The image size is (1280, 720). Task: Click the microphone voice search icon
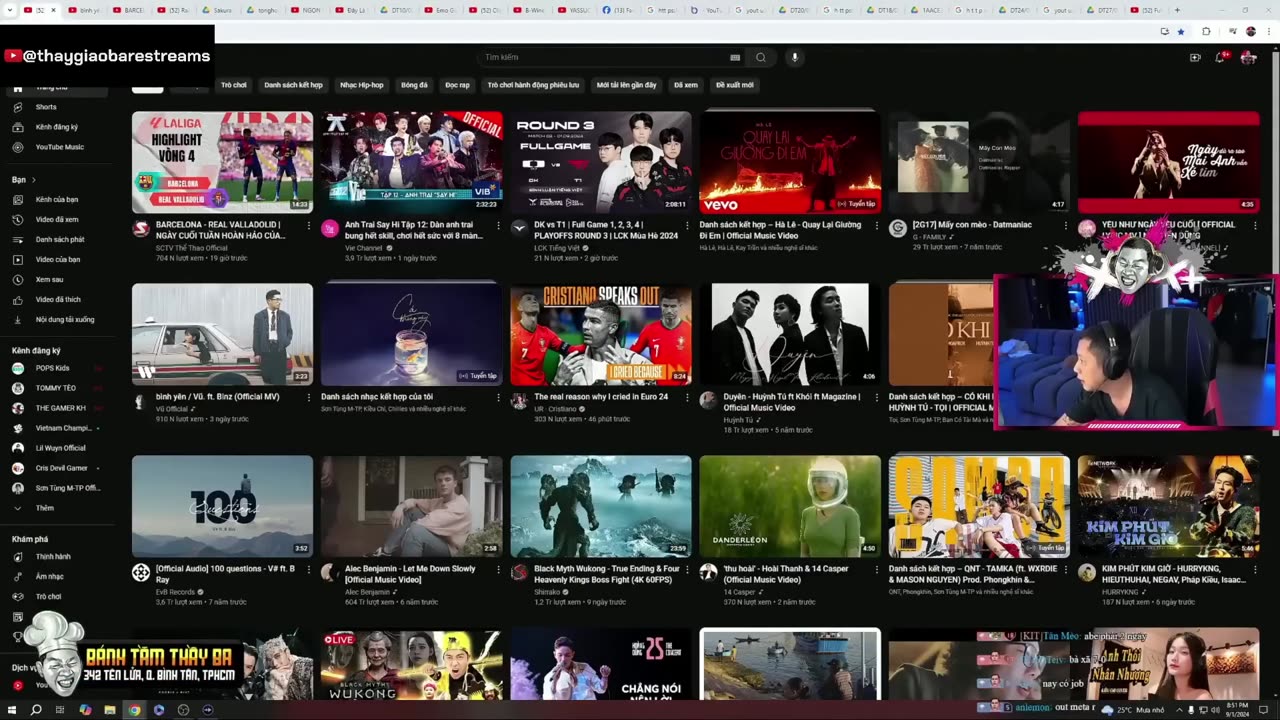(795, 57)
